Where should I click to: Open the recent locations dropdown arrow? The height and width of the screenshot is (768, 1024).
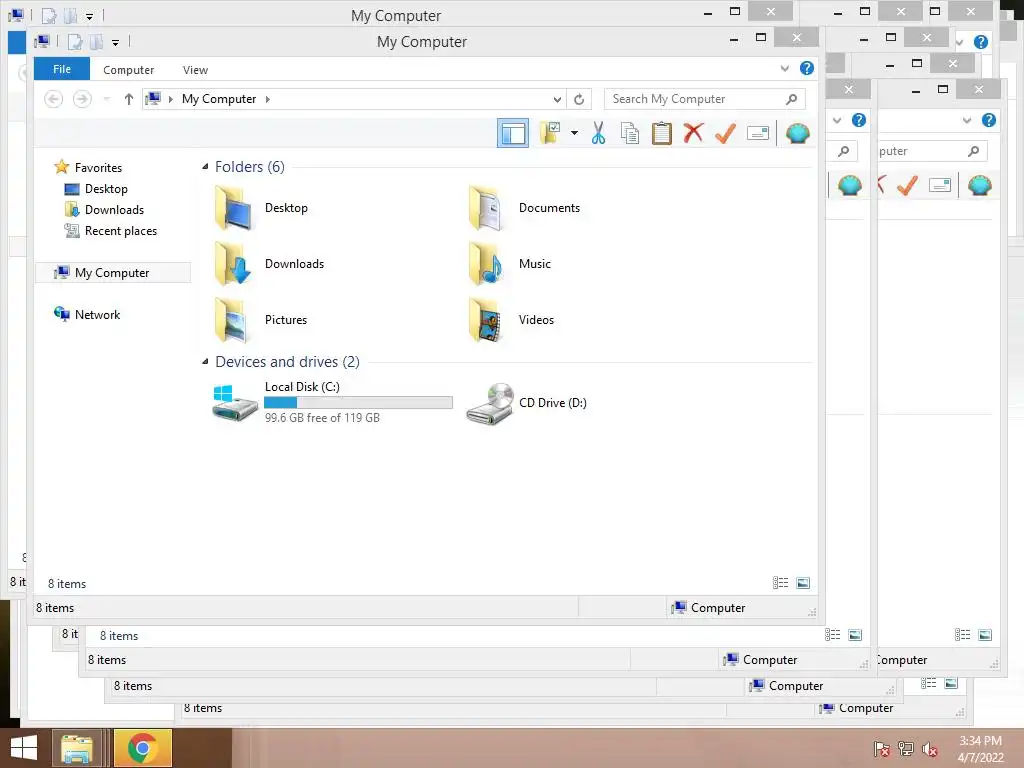click(x=106, y=99)
